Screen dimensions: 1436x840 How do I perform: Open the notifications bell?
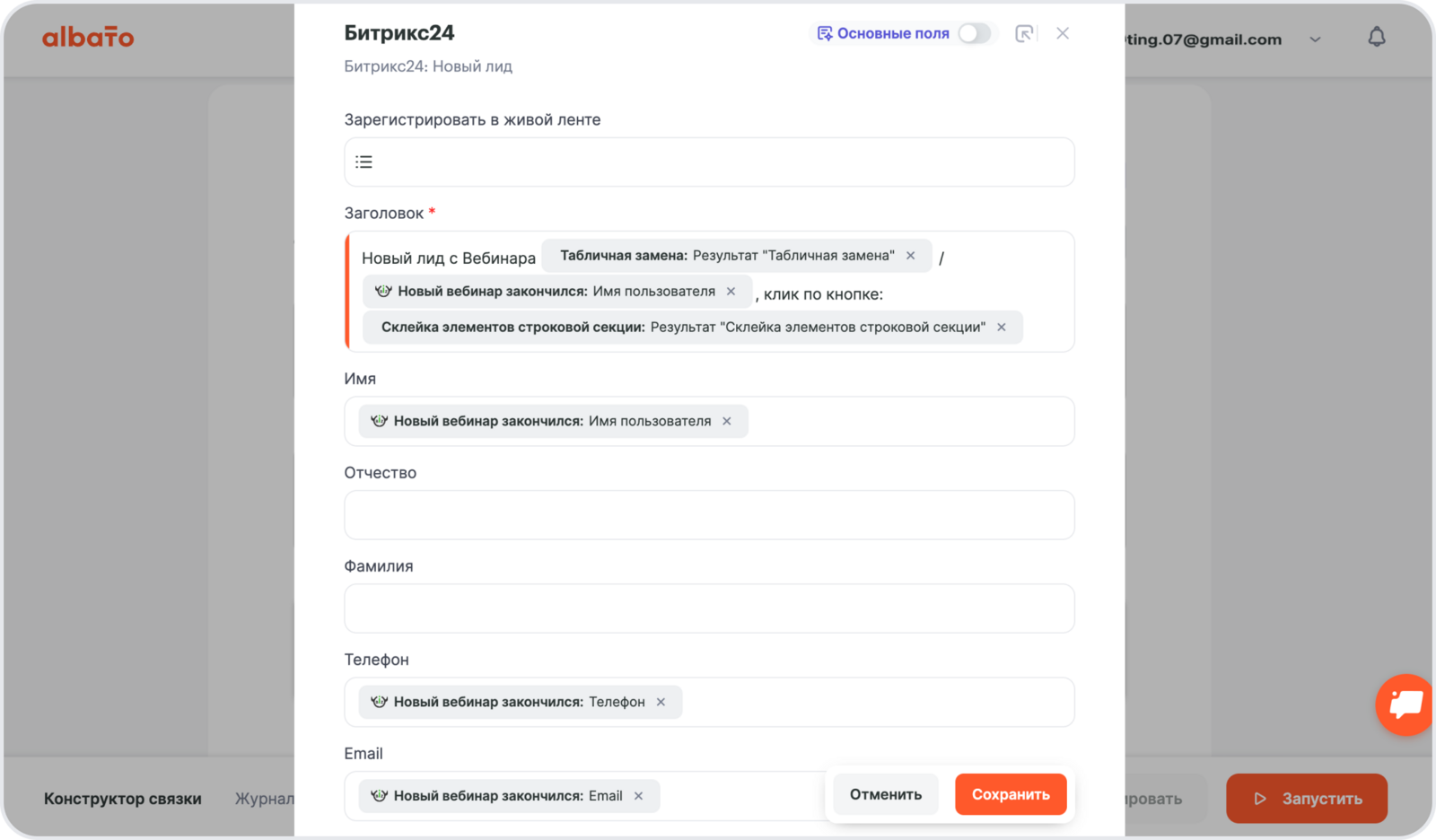pyautogui.click(x=1376, y=38)
